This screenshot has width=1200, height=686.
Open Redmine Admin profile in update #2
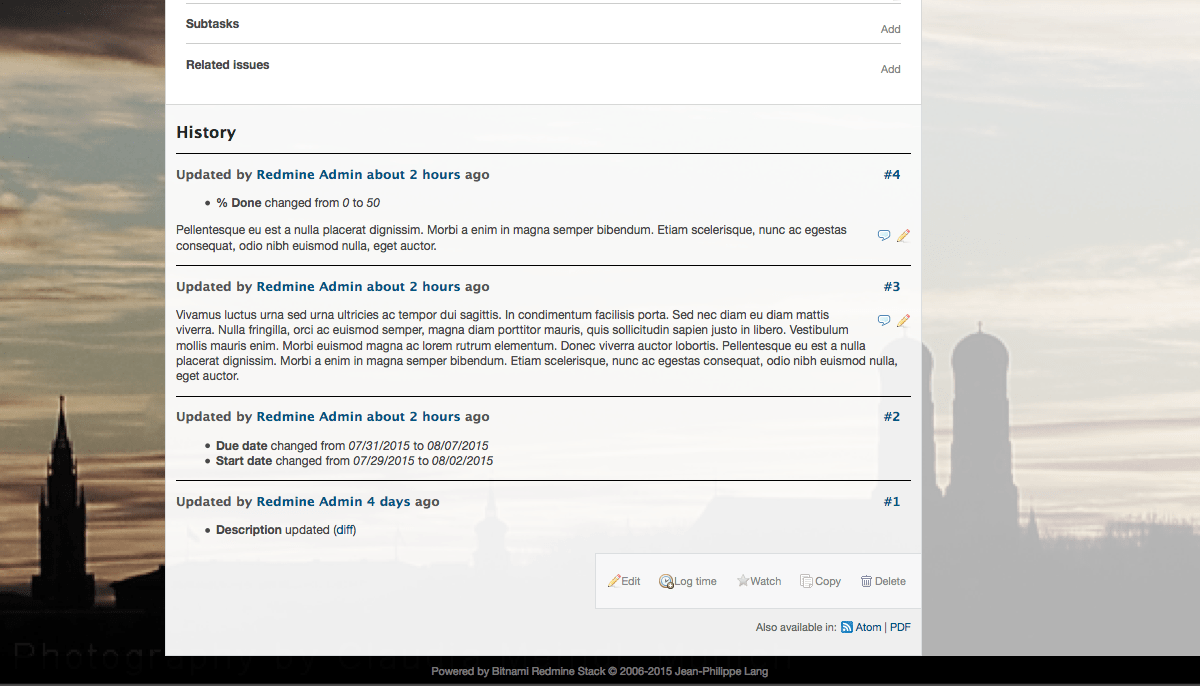[x=309, y=417]
